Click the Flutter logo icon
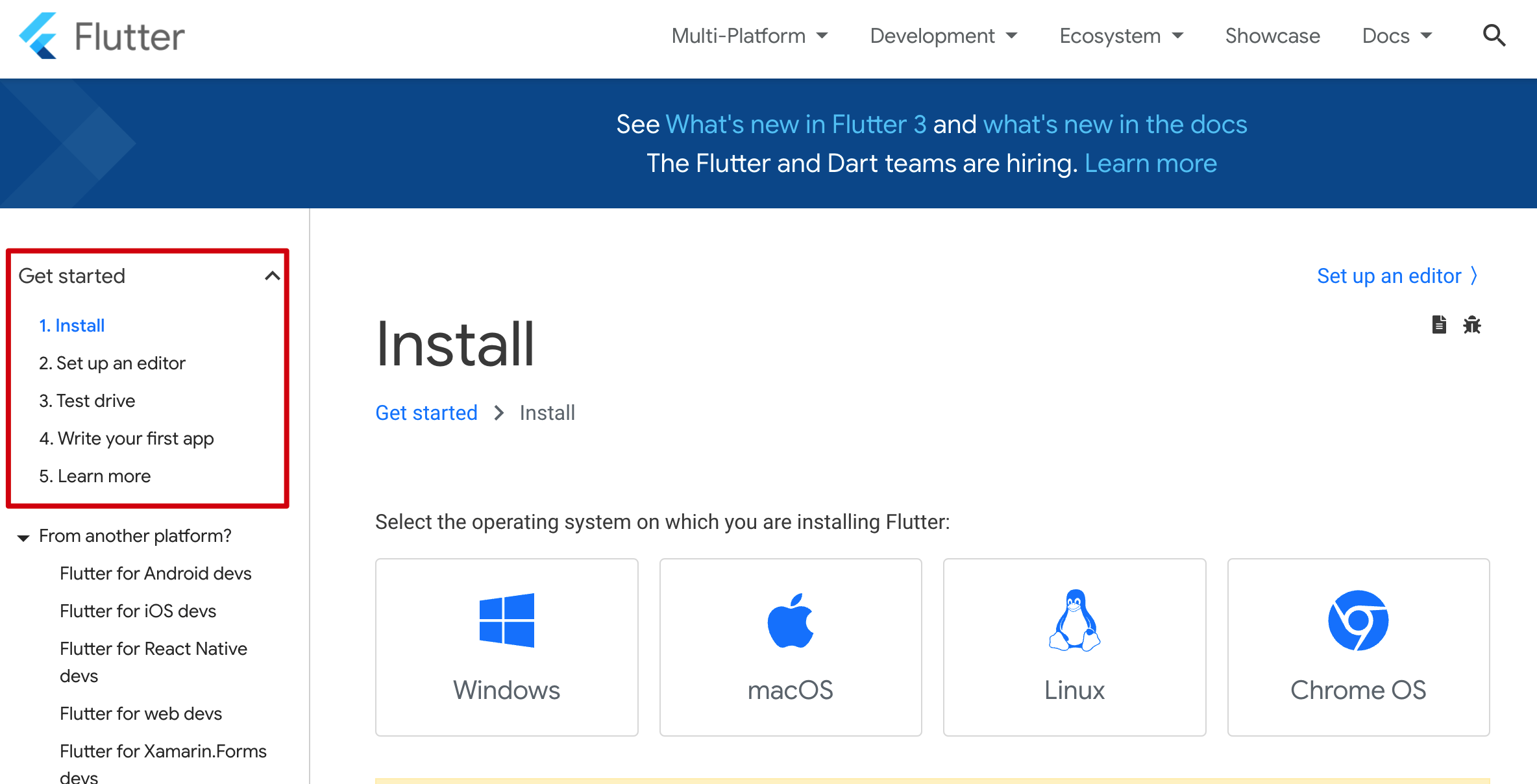The image size is (1537, 784). 38,36
